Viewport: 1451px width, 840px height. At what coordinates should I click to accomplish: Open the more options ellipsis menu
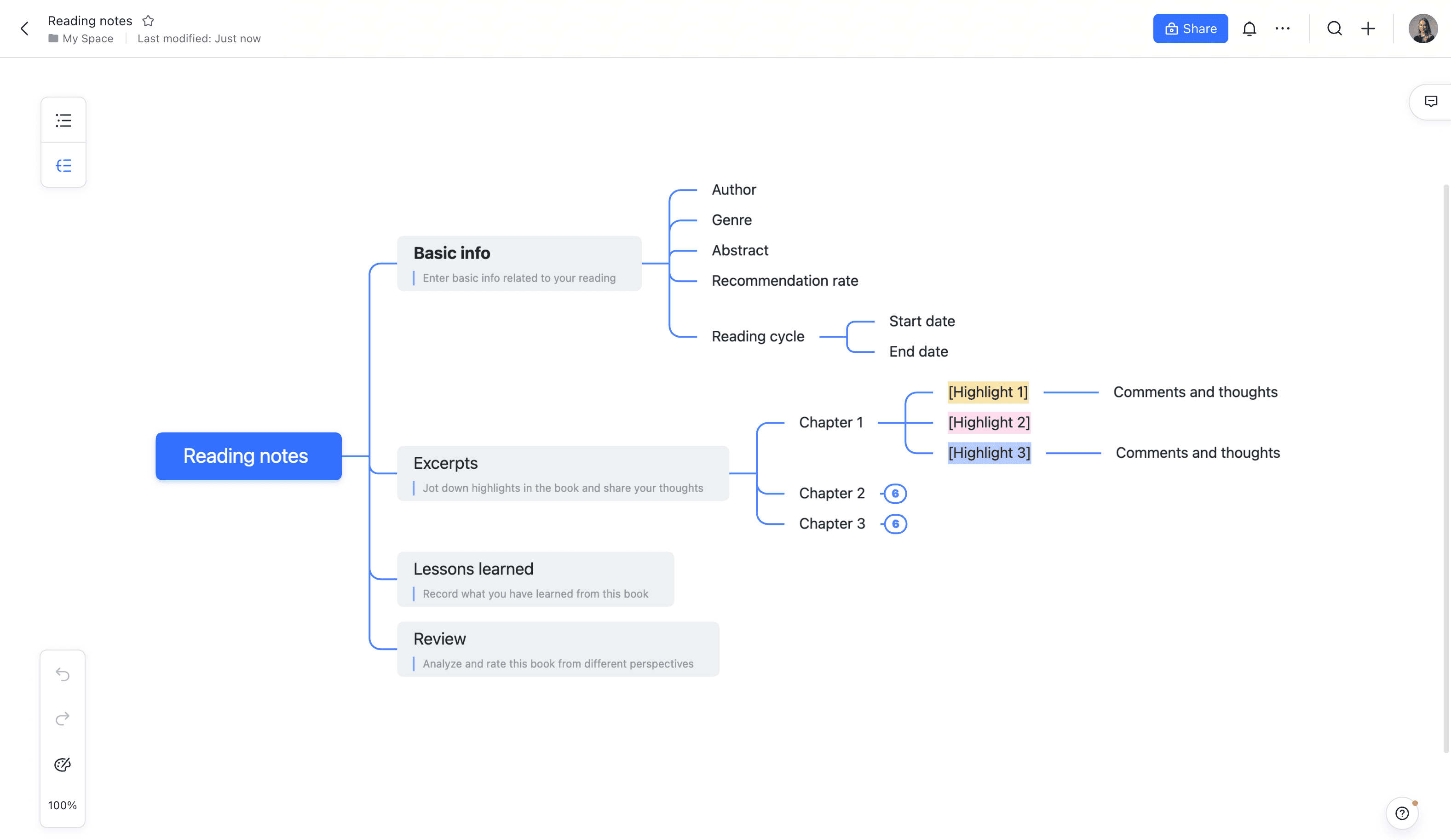[1282, 29]
